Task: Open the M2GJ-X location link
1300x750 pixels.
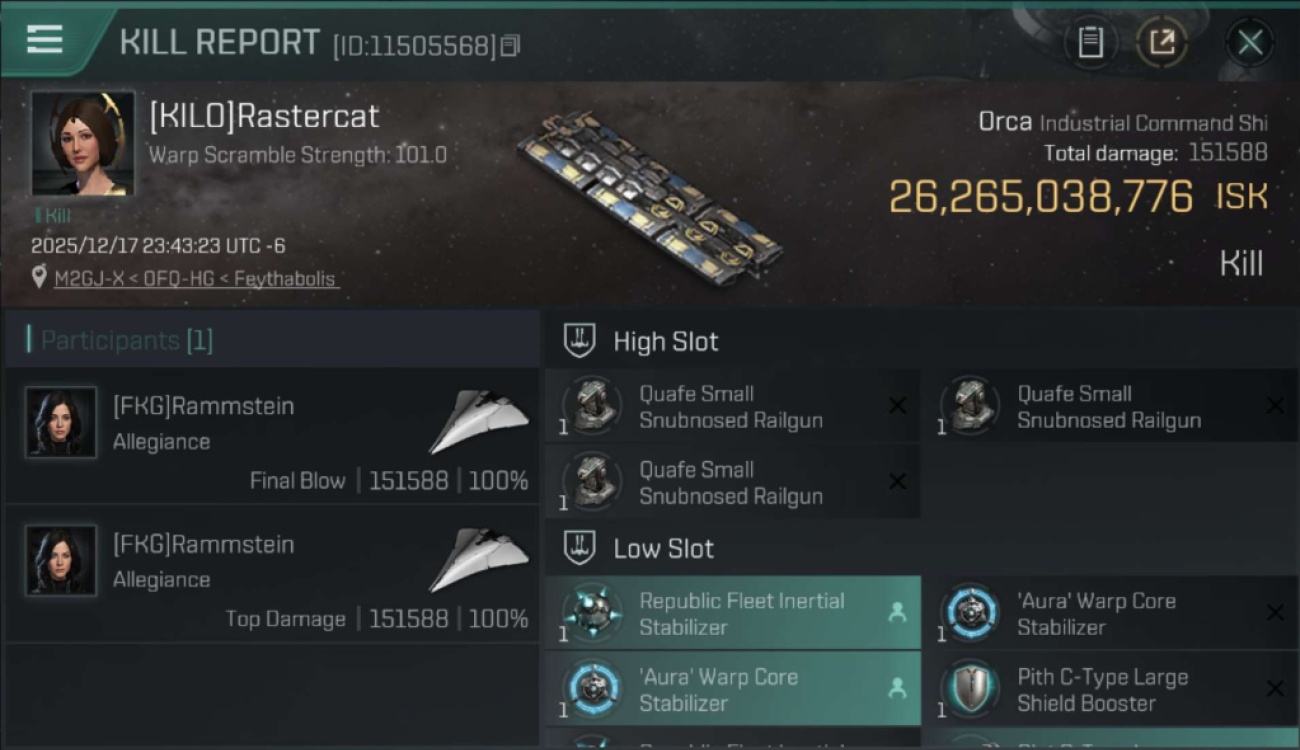Action: coord(89,279)
